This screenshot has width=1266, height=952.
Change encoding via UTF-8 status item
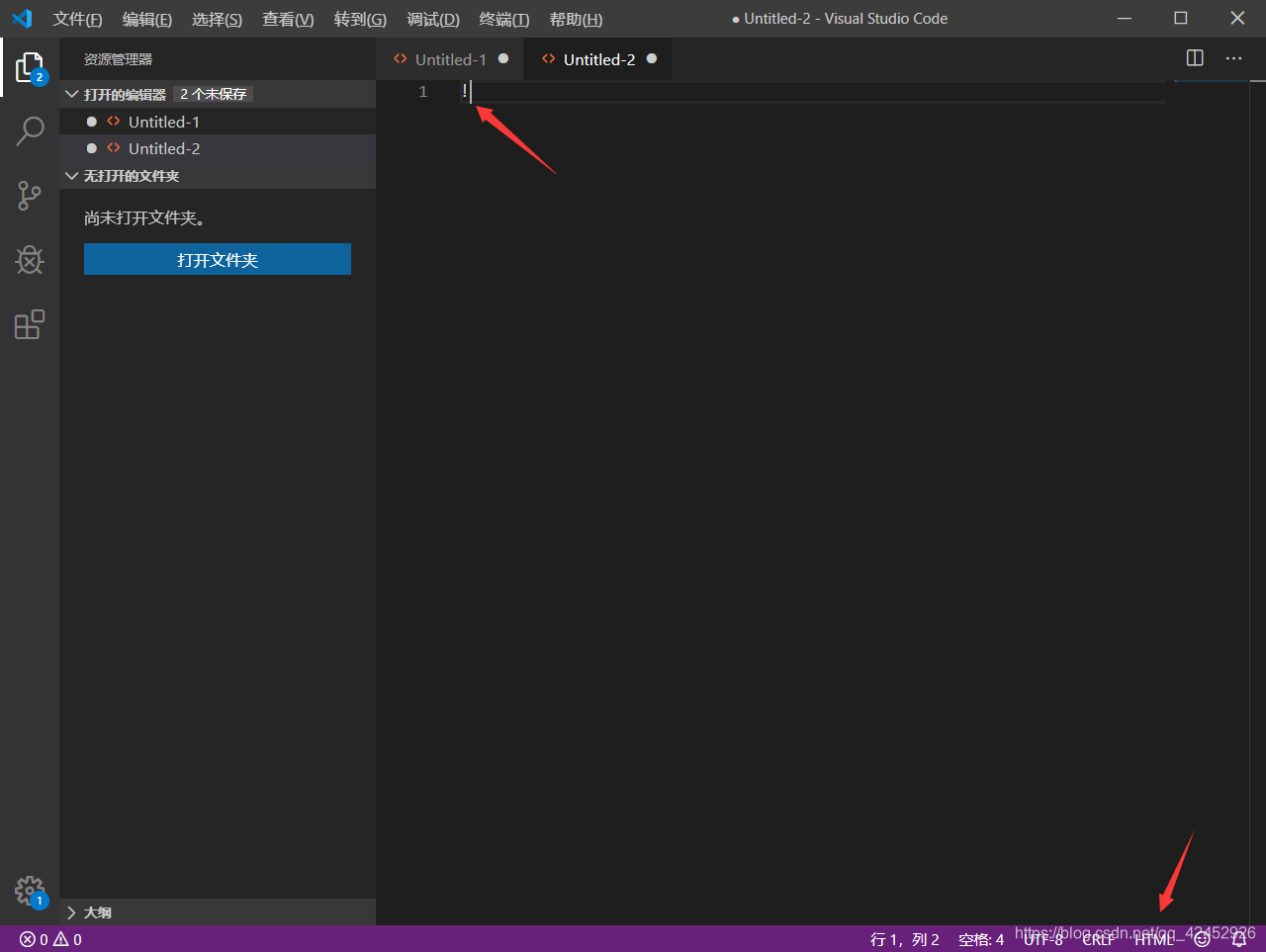pos(1042,939)
